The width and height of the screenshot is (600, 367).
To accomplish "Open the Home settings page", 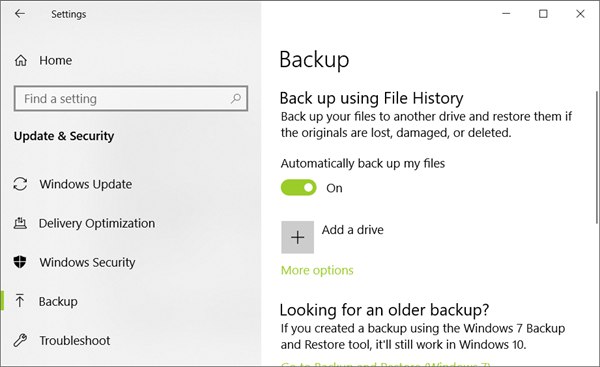I will click(x=55, y=60).
